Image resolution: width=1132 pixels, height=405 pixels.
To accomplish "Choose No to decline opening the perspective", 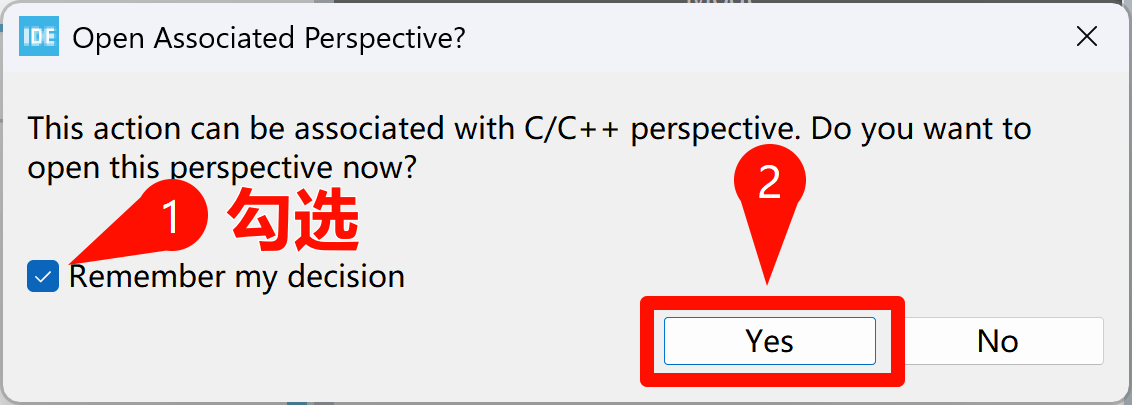I will click(997, 342).
